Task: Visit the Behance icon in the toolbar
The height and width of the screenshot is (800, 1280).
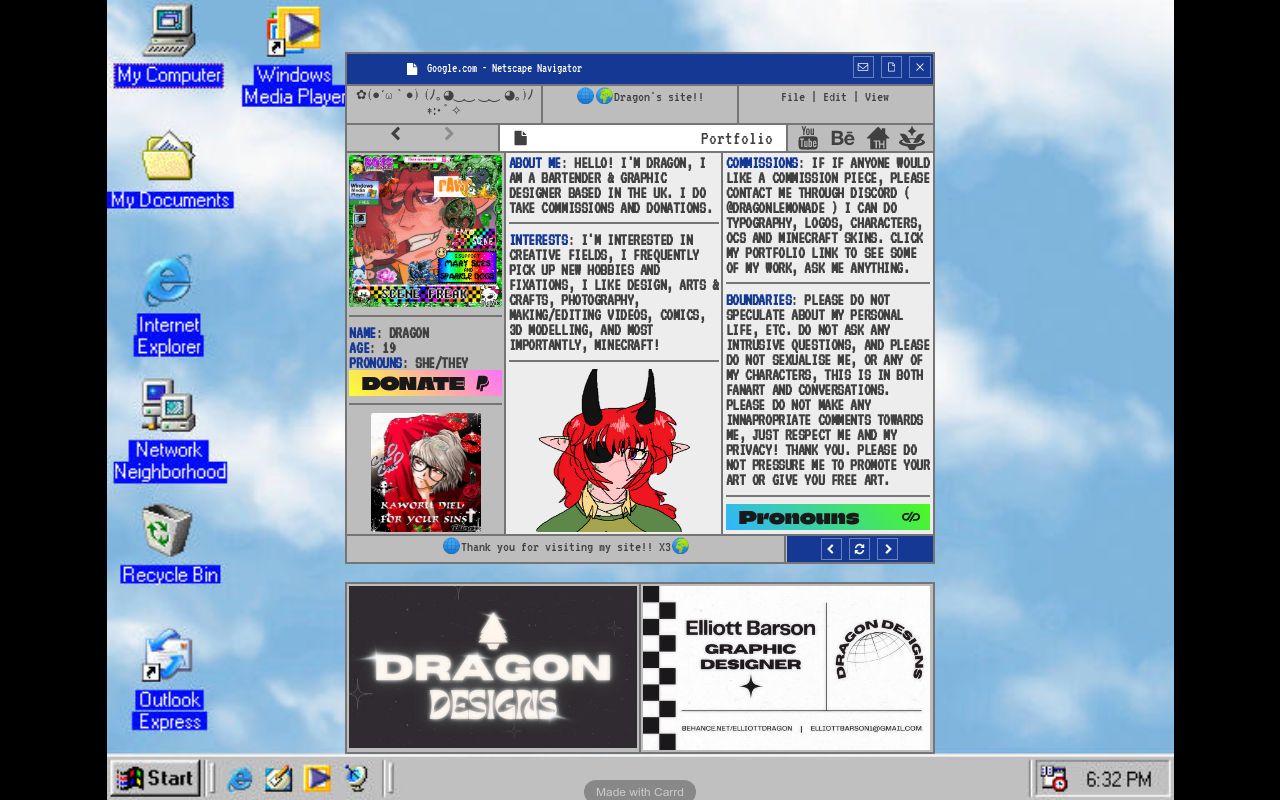Action: (843, 137)
